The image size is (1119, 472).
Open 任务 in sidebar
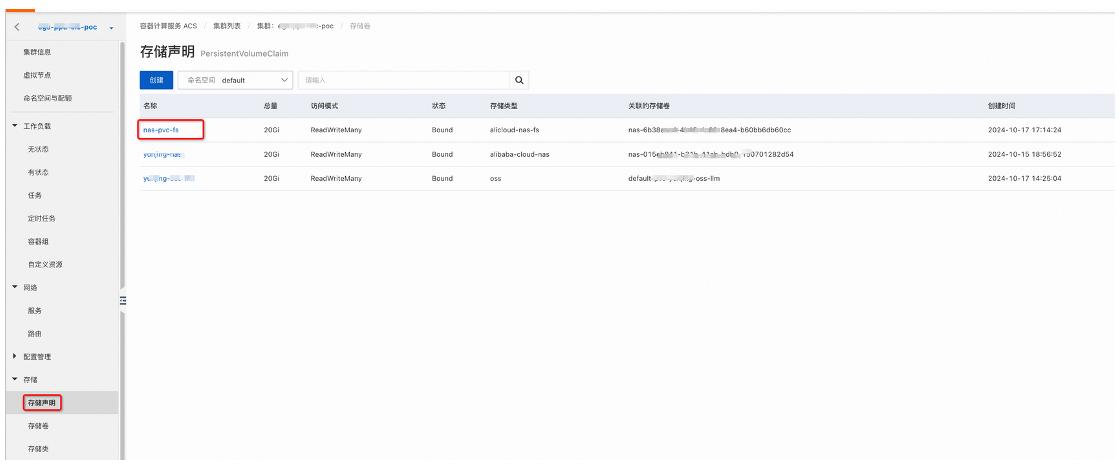(x=35, y=196)
